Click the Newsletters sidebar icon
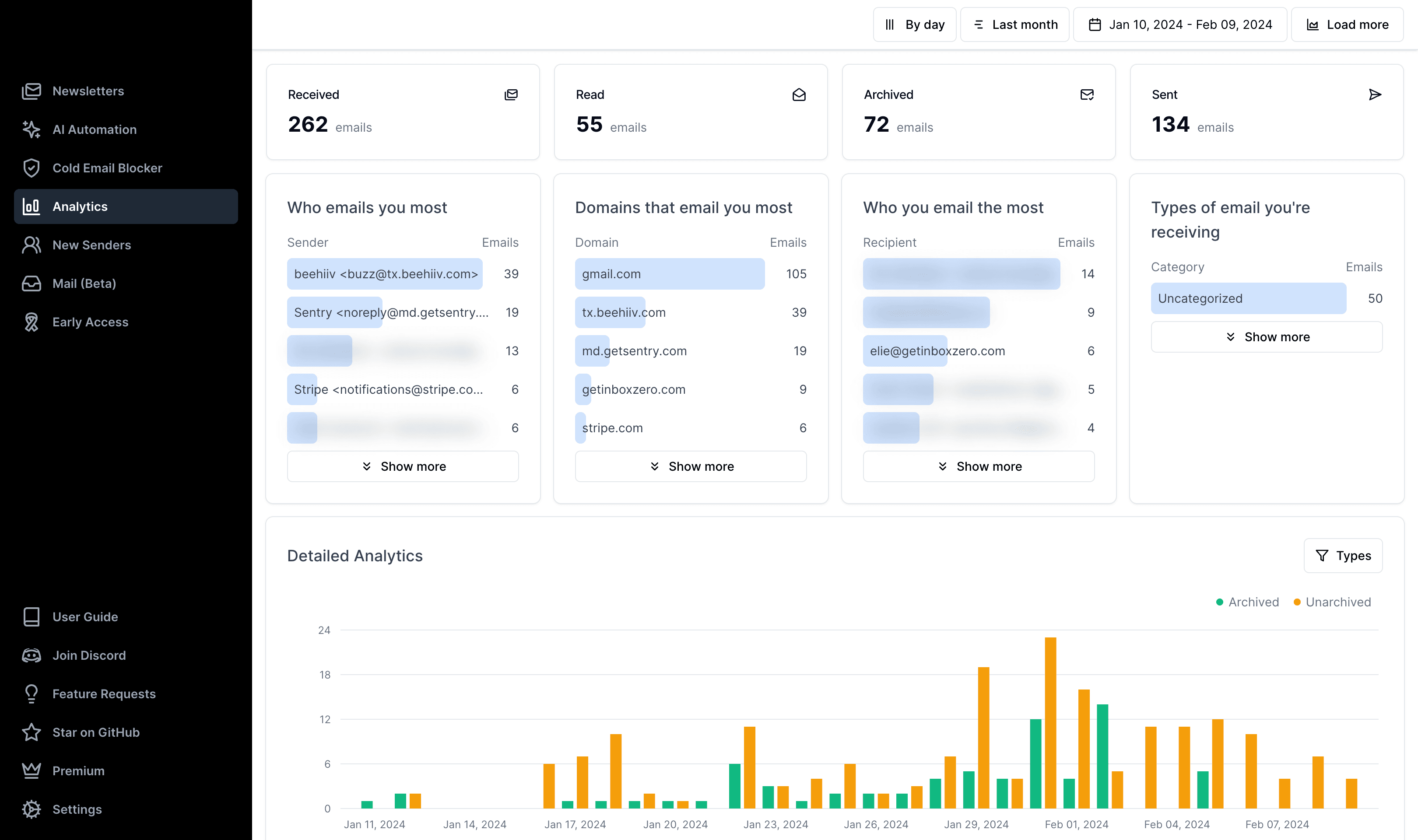 [32, 91]
